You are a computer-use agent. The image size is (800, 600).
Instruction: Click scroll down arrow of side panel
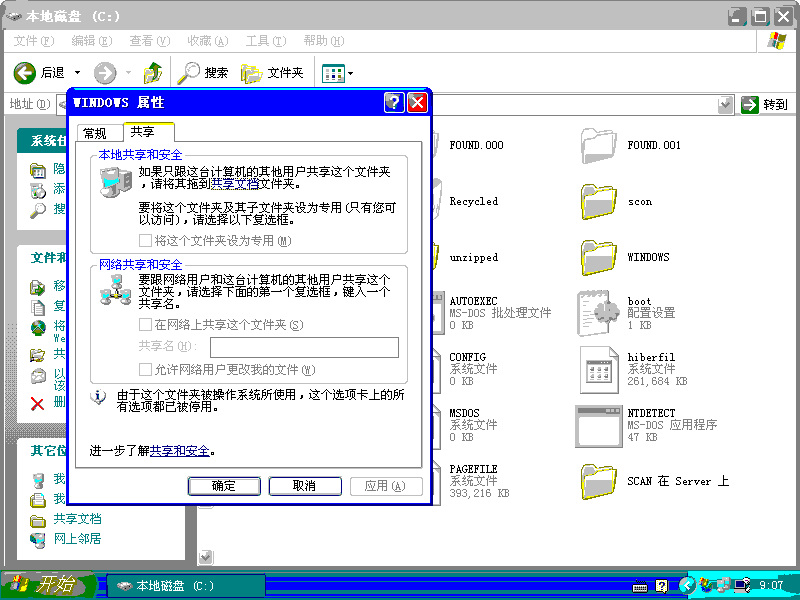click(205, 557)
